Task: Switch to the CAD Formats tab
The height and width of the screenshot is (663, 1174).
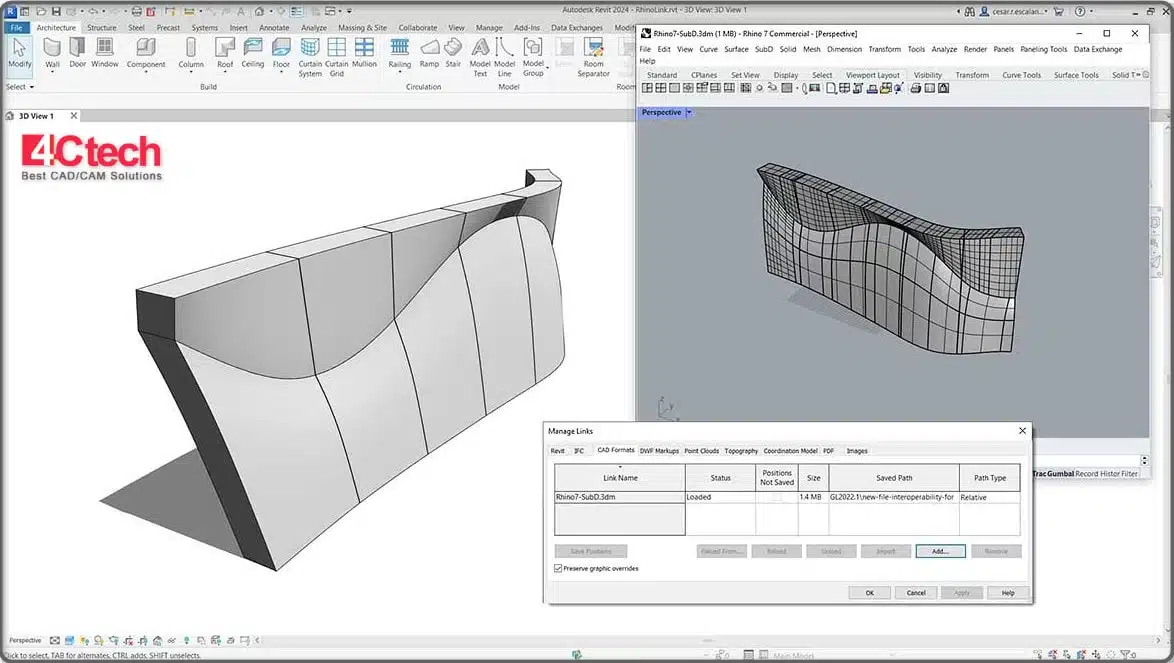Action: (x=614, y=450)
